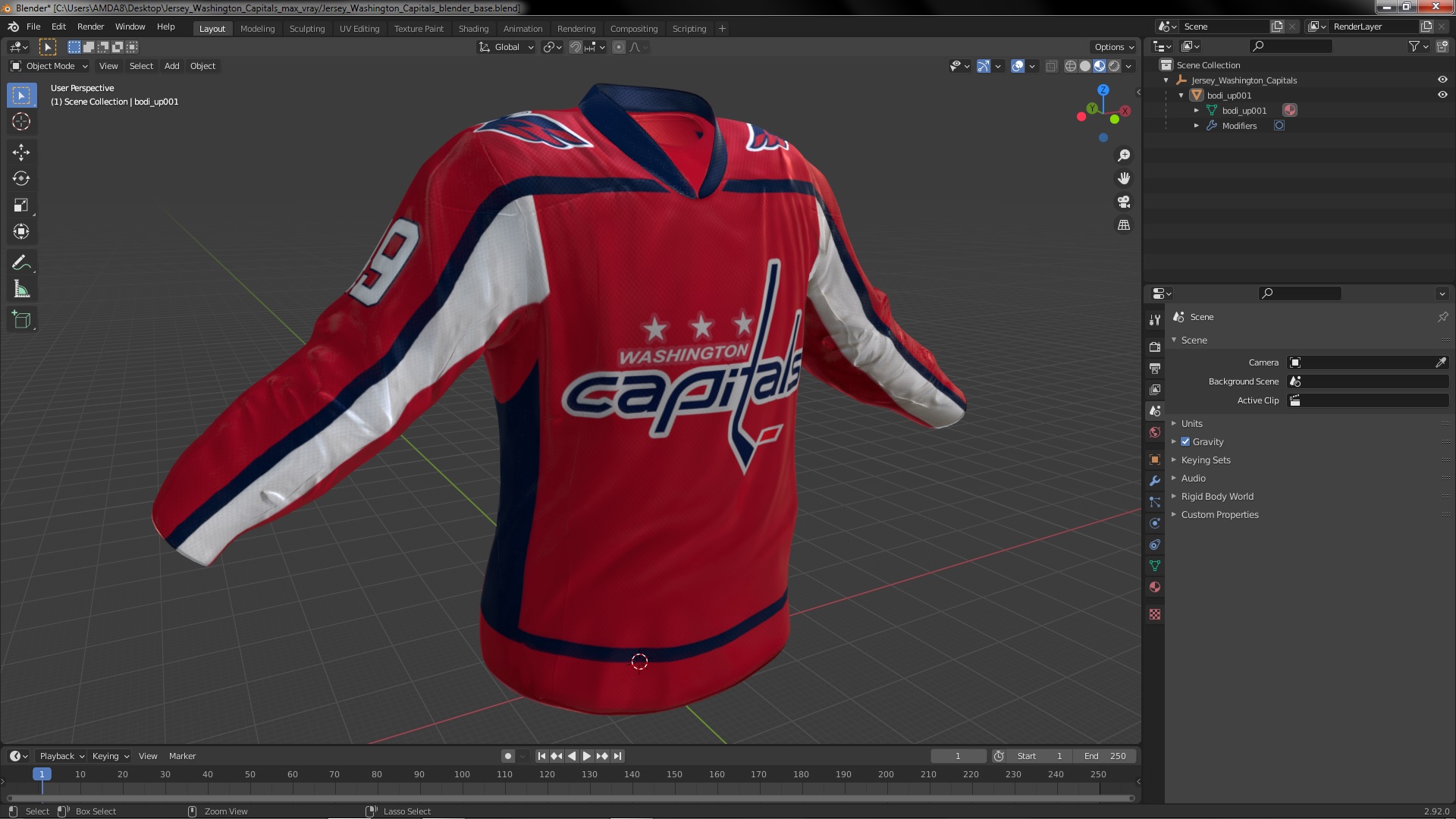
Task: Click the Camera field eyedropper
Action: (x=1441, y=362)
